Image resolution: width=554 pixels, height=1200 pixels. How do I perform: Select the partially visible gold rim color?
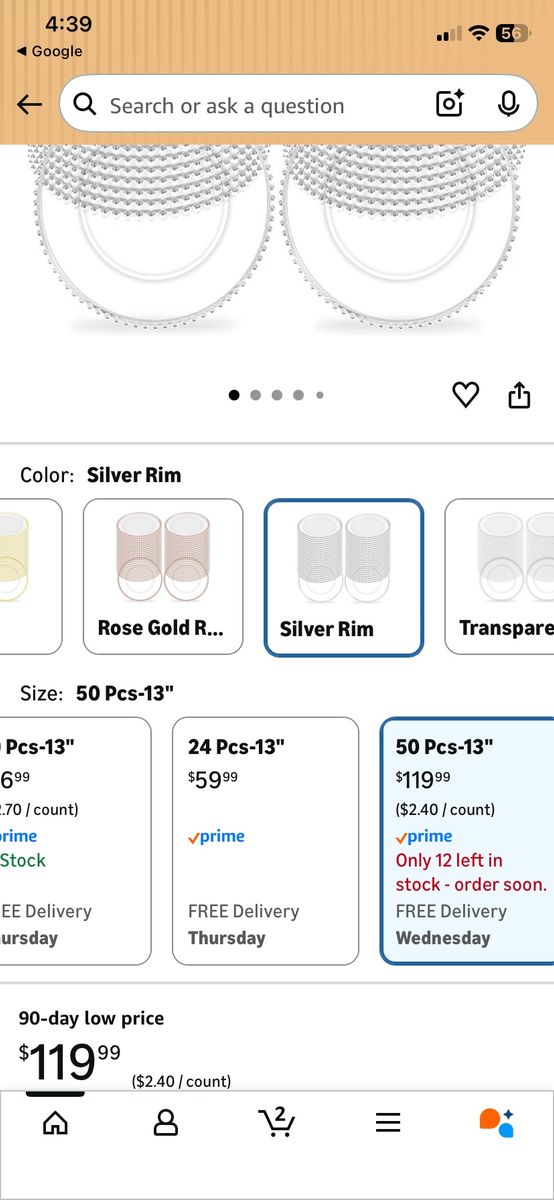pos(30,577)
